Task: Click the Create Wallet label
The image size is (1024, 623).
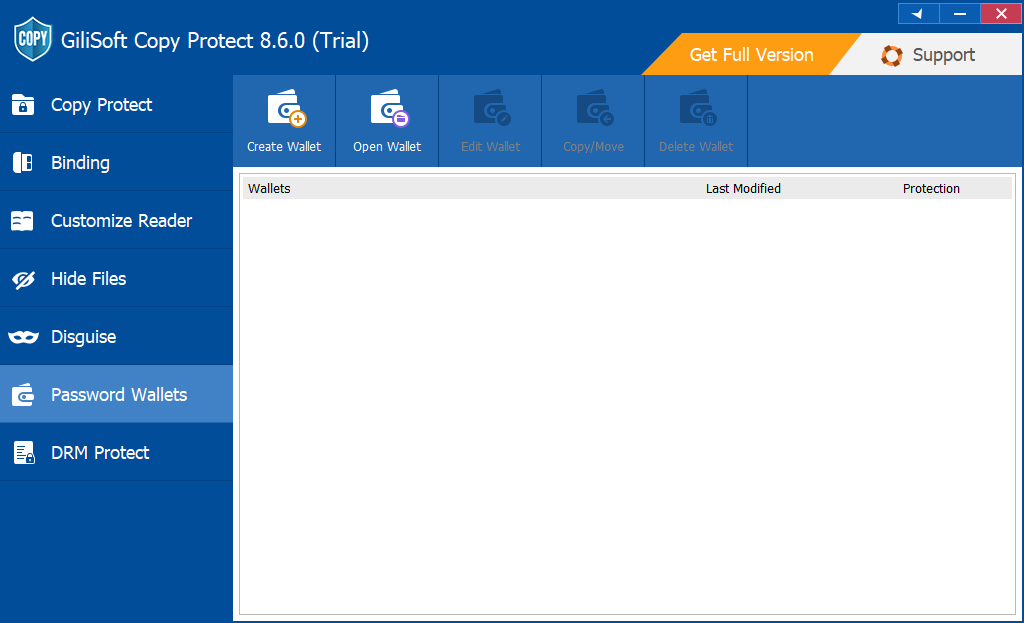Action: pos(284,147)
